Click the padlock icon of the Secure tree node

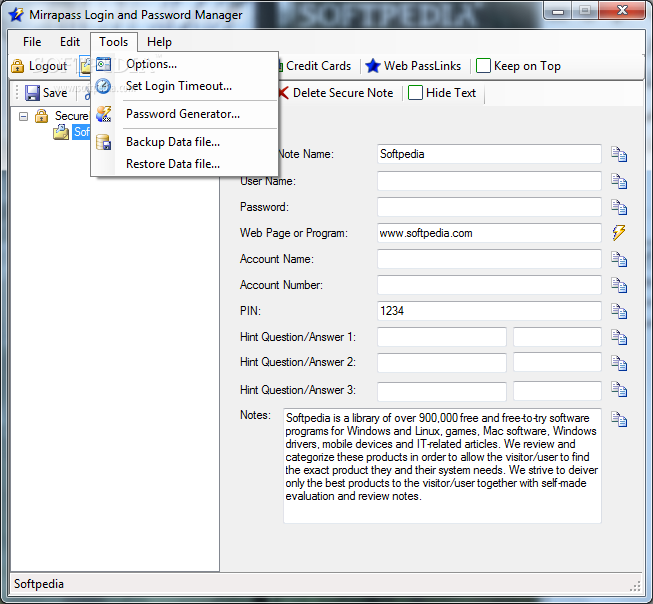coord(41,116)
